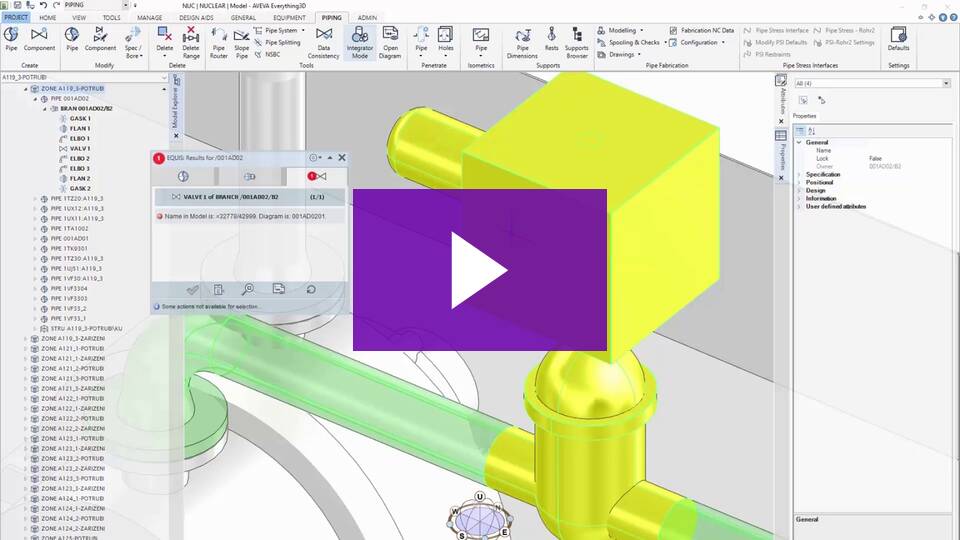The width and height of the screenshot is (960, 540).
Task: Select GASK 1 in the model tree
Action: pos(80,119)
